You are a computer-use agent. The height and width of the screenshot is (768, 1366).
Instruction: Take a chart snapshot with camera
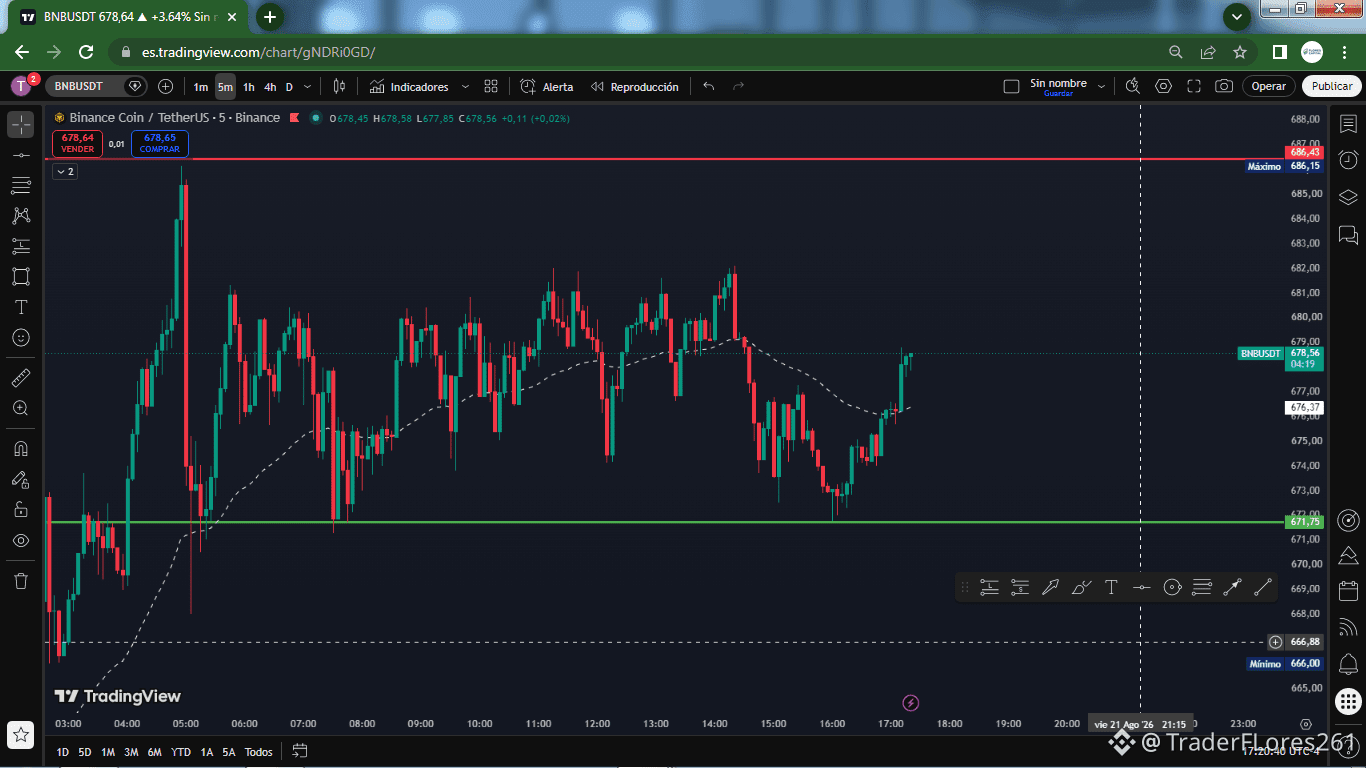[x=1224, y=87]
